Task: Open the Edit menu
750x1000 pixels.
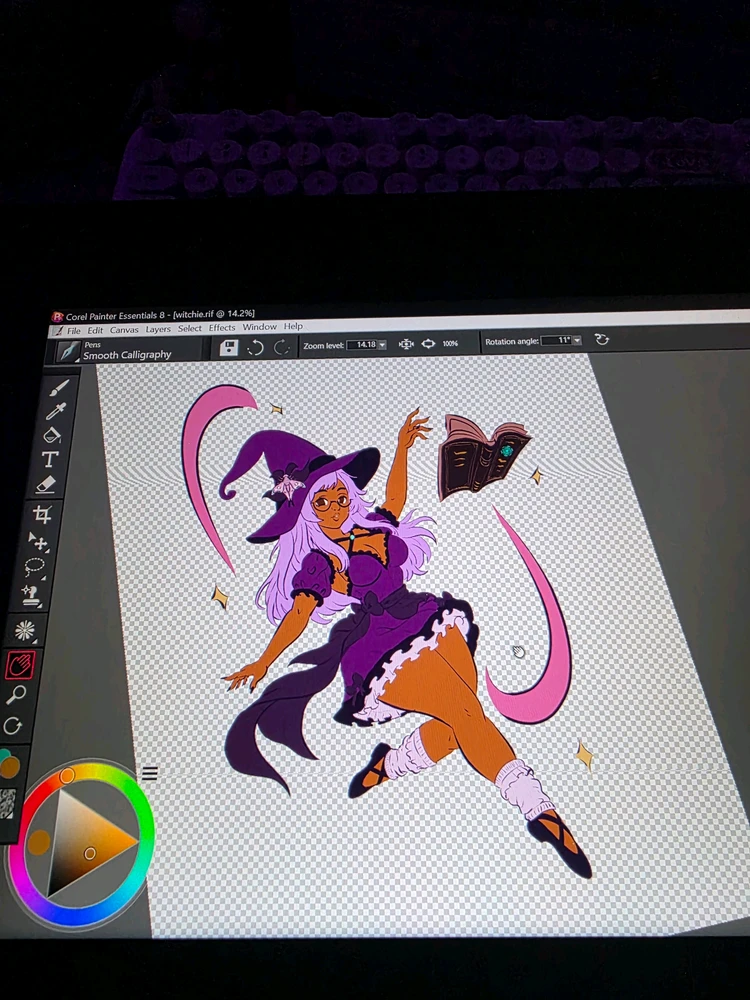Action: (x=95, y=330)
